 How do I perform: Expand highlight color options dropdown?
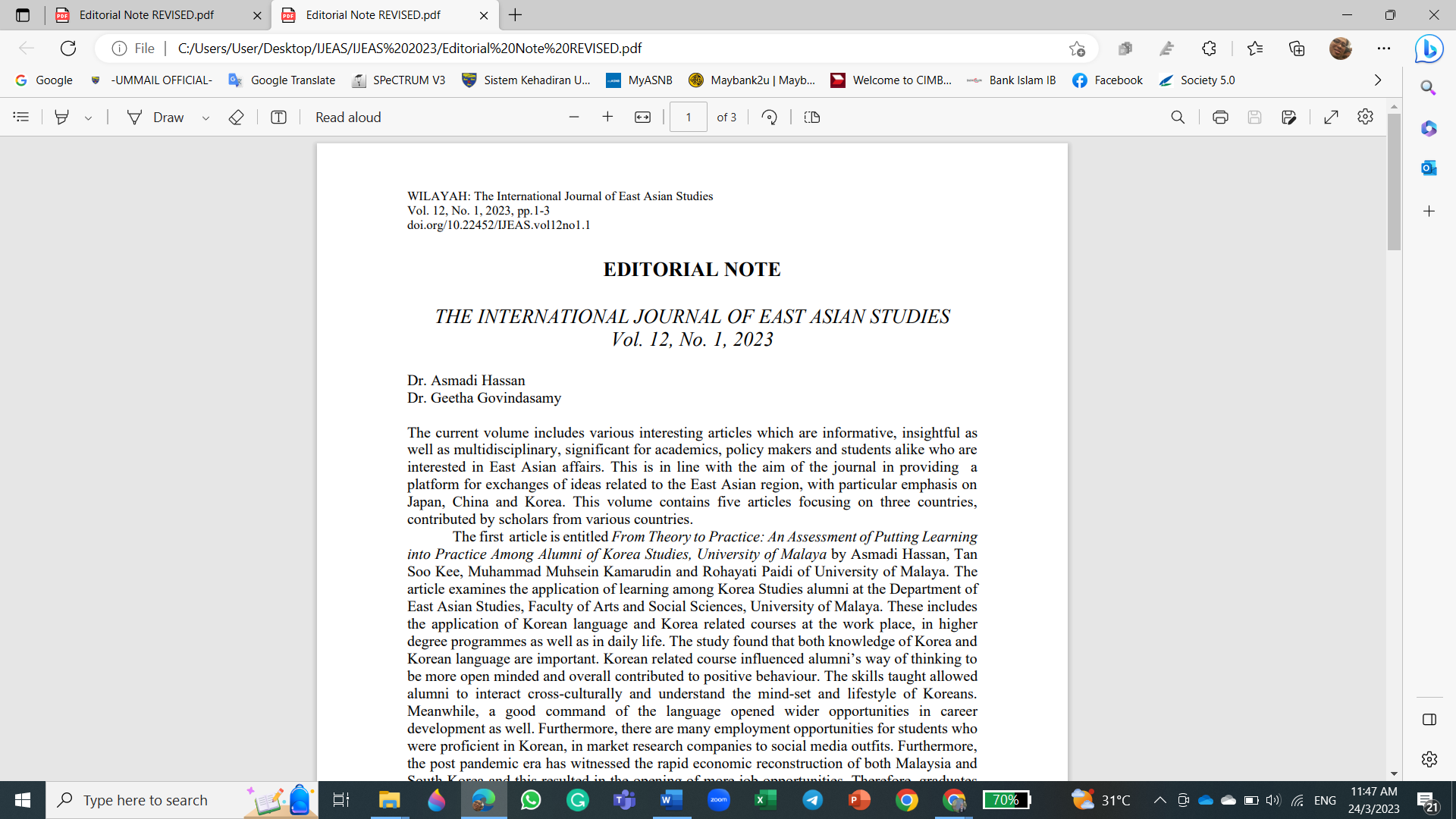89,118
